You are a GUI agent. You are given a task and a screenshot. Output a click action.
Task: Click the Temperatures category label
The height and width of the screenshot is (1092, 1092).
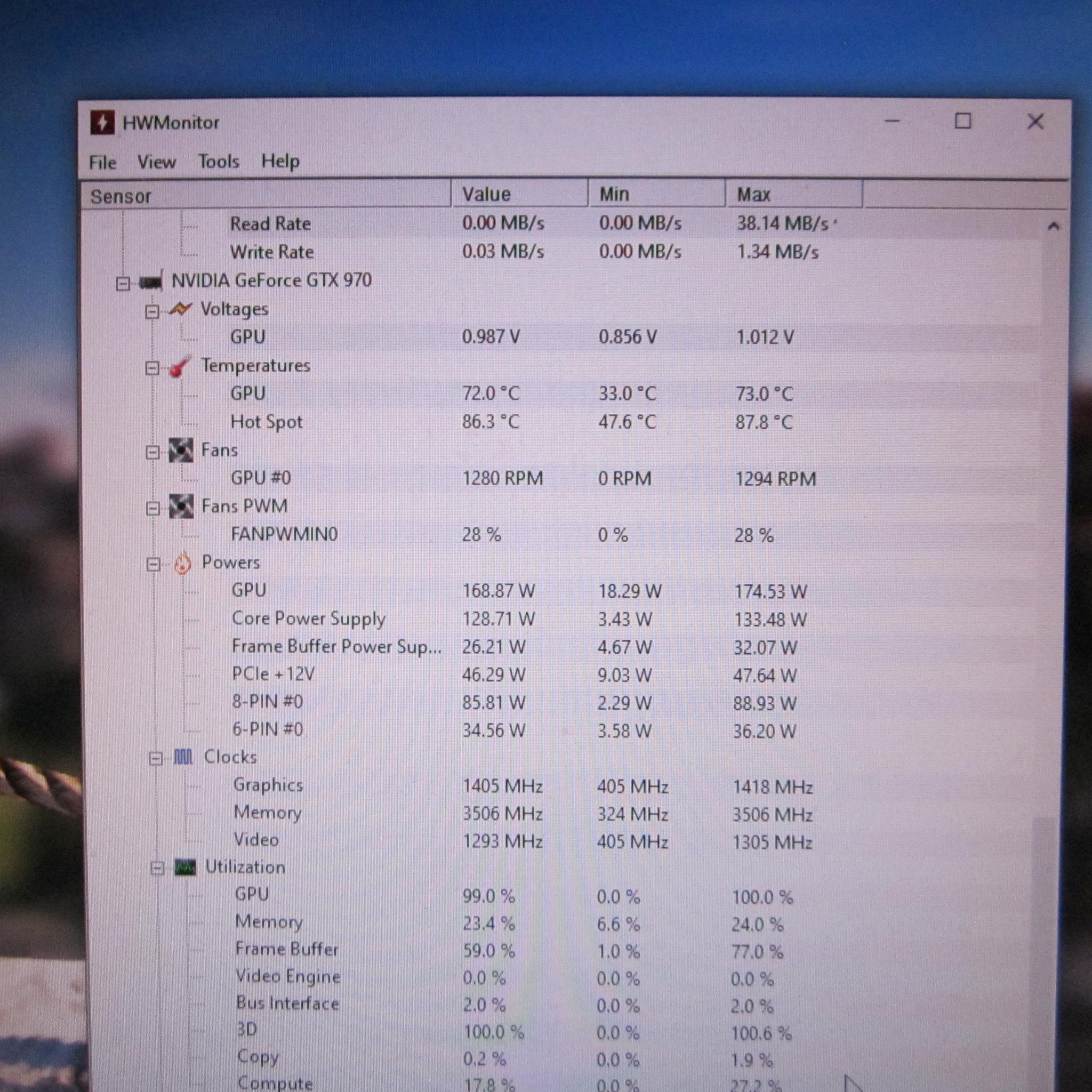point(255,366)
